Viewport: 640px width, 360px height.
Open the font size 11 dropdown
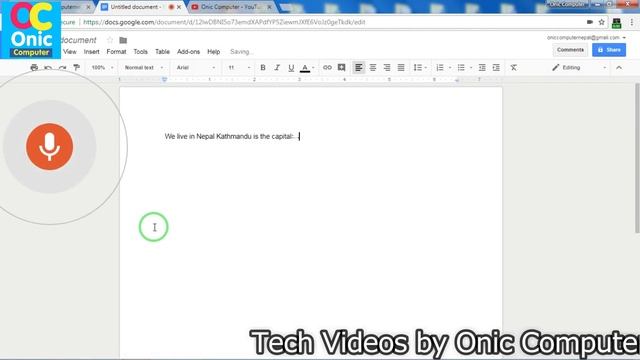click(239, 68)
